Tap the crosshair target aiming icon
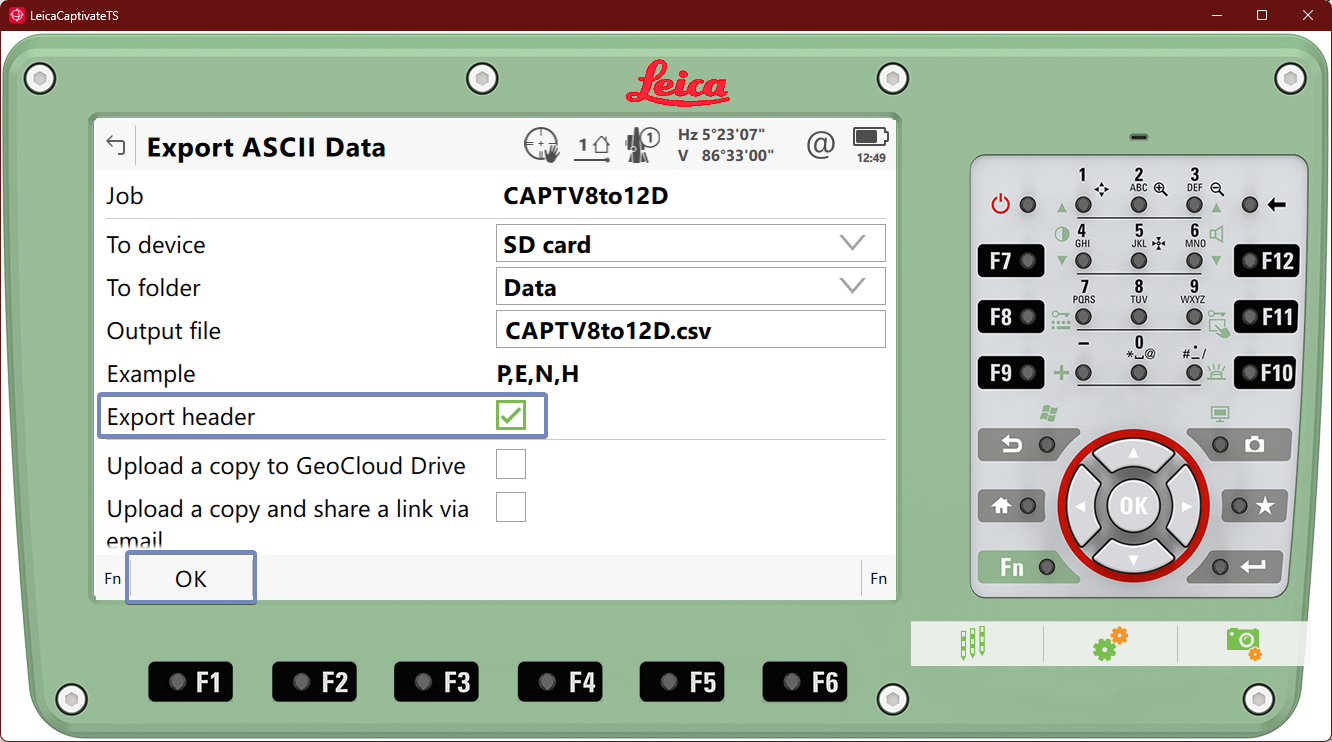1332x742 pixels. coord(541,145)
